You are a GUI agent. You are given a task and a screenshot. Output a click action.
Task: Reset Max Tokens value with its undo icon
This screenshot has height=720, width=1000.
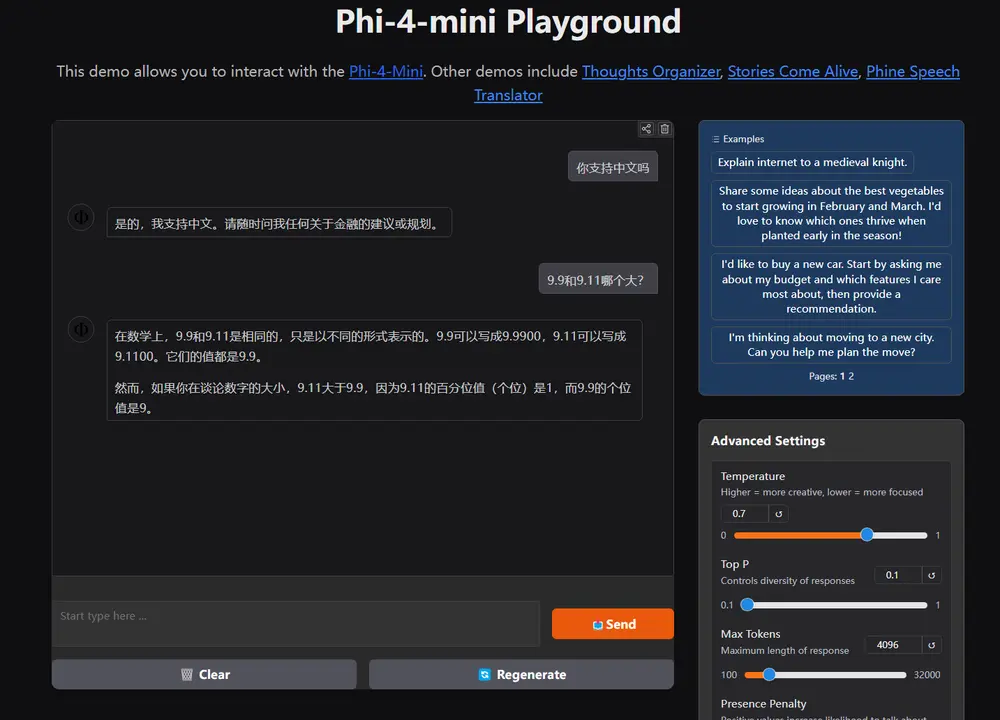coord(932,645)
